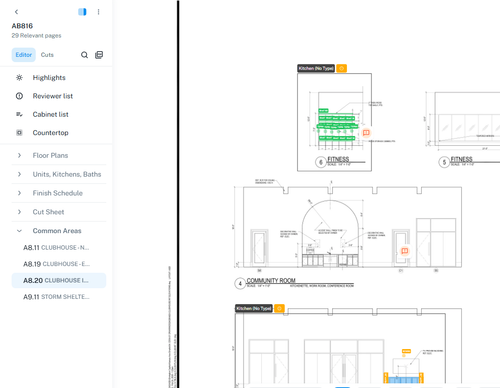Open sheet A9.11 STORM SHELTER
Screen dimensions: 500x388
(x=59, y=297)
